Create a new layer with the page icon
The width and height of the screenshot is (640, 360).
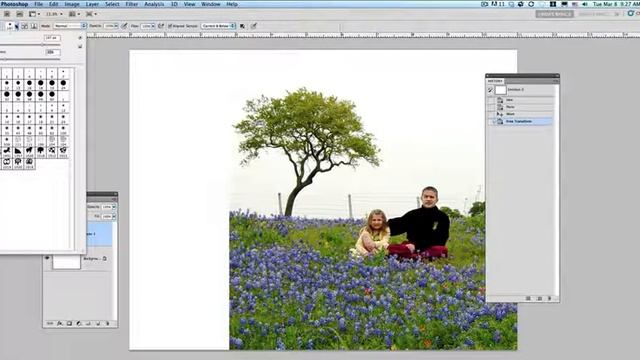pos(98,323)
